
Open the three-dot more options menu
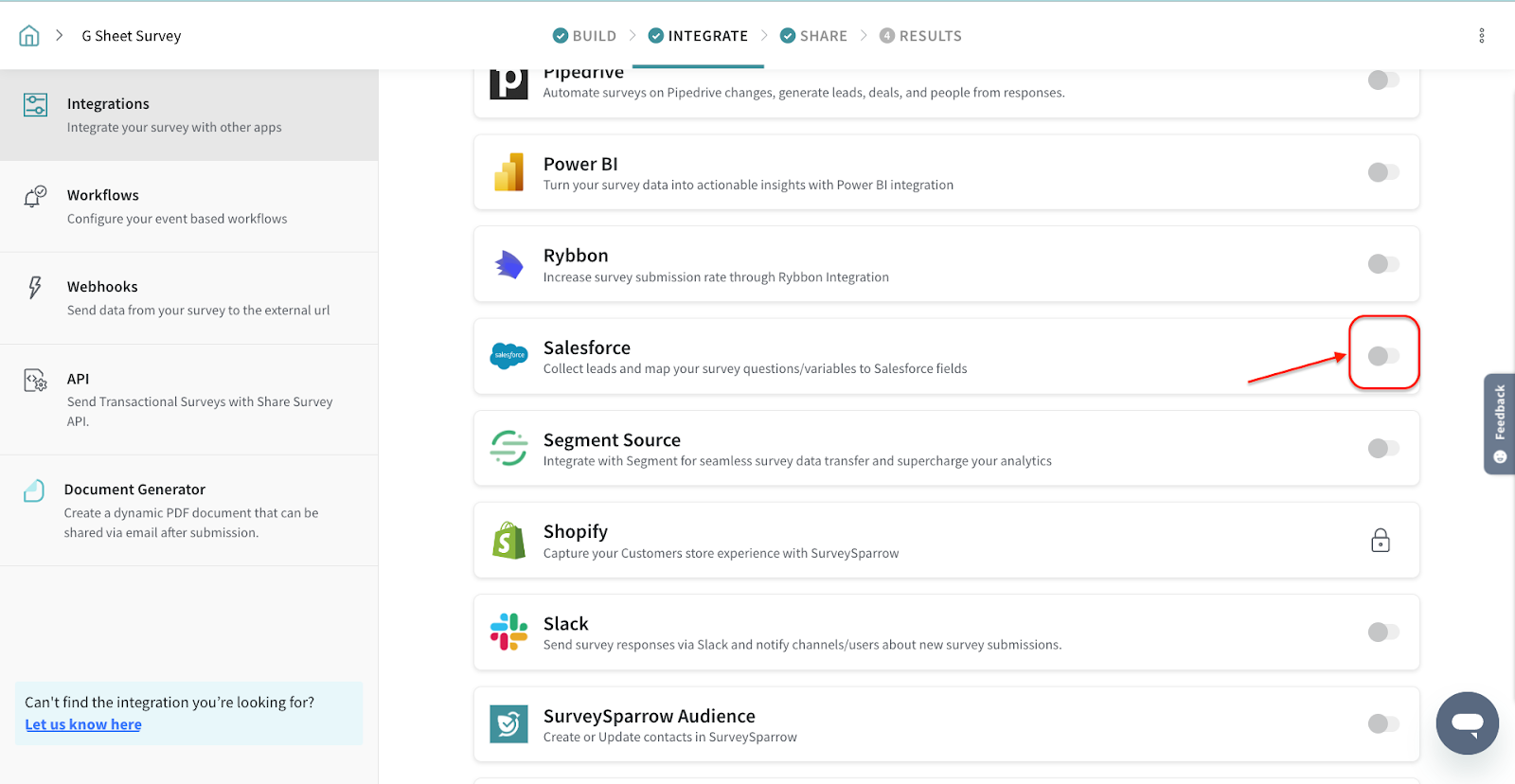(x=1481, y=36)
